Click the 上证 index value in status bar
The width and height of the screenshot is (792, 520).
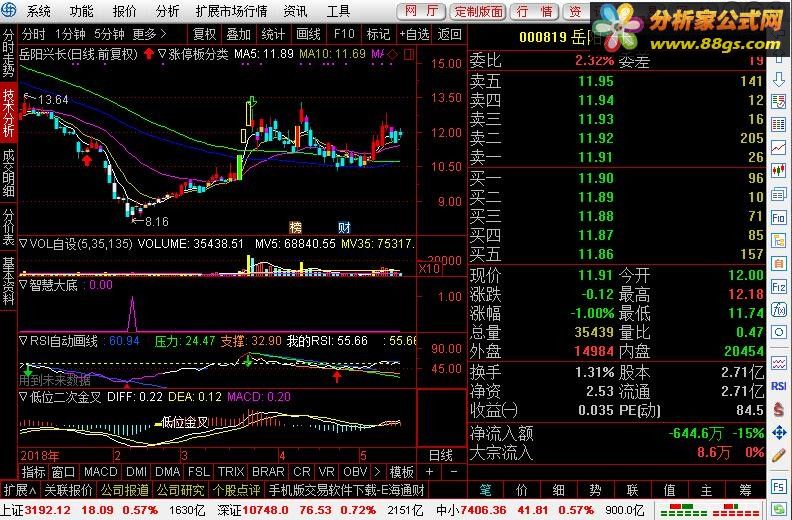[47, 510]
